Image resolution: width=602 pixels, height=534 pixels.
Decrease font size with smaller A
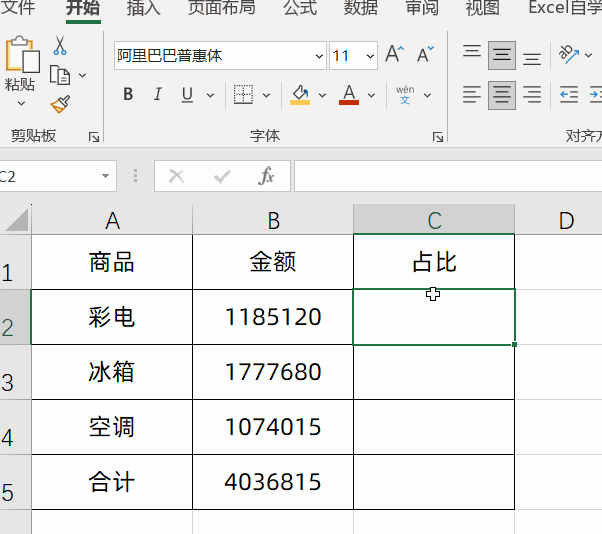pos(425,54)
